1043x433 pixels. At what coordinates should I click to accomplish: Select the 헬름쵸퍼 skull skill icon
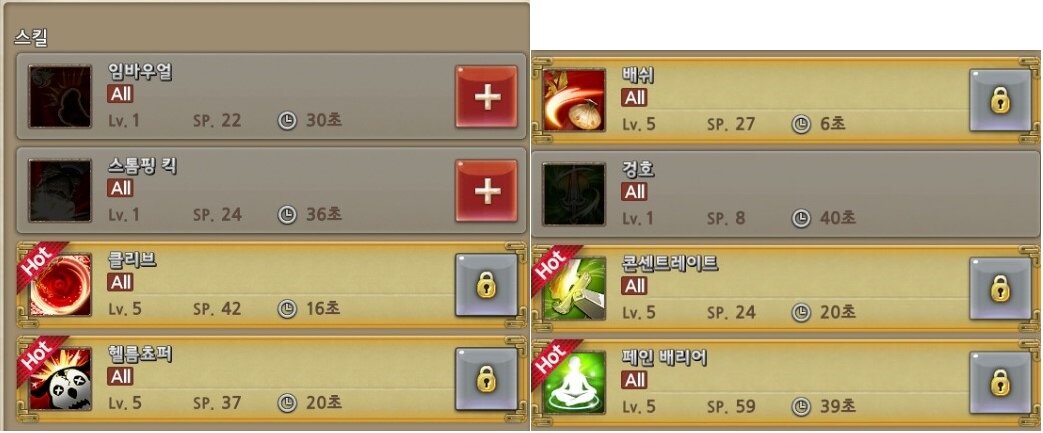tap(60, 378)
